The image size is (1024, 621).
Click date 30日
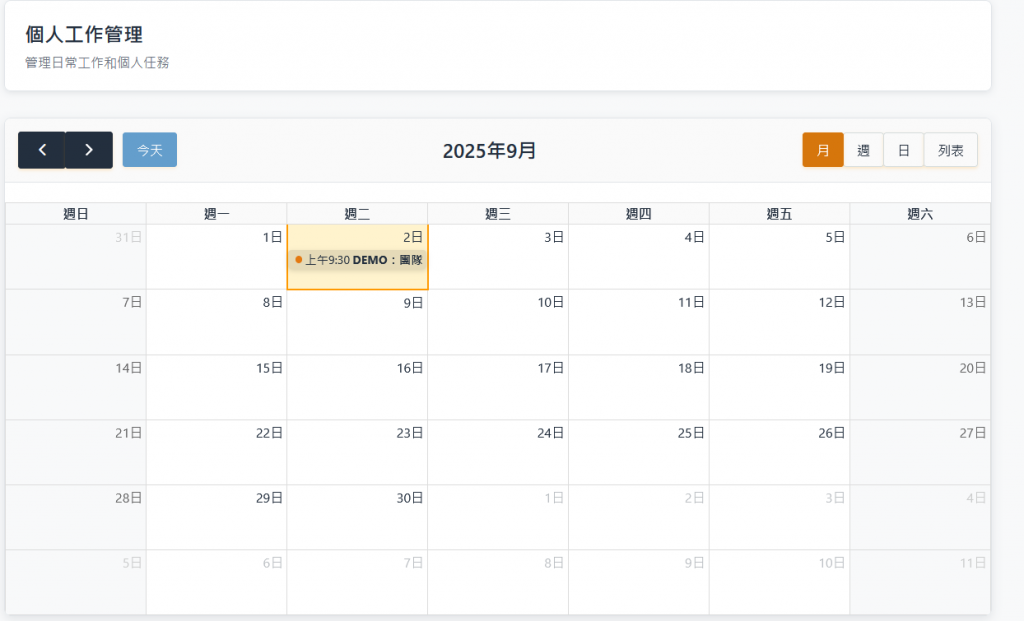click(x=410, y=498)
